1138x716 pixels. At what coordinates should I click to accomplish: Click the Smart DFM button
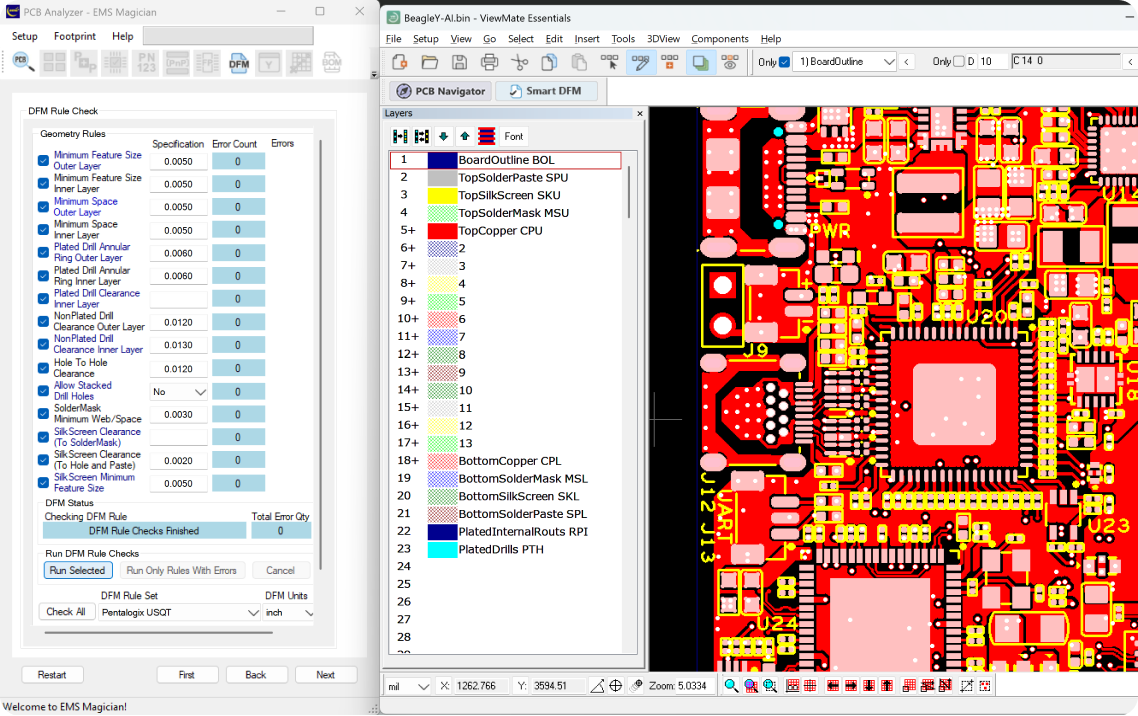[x=546, y=91]
